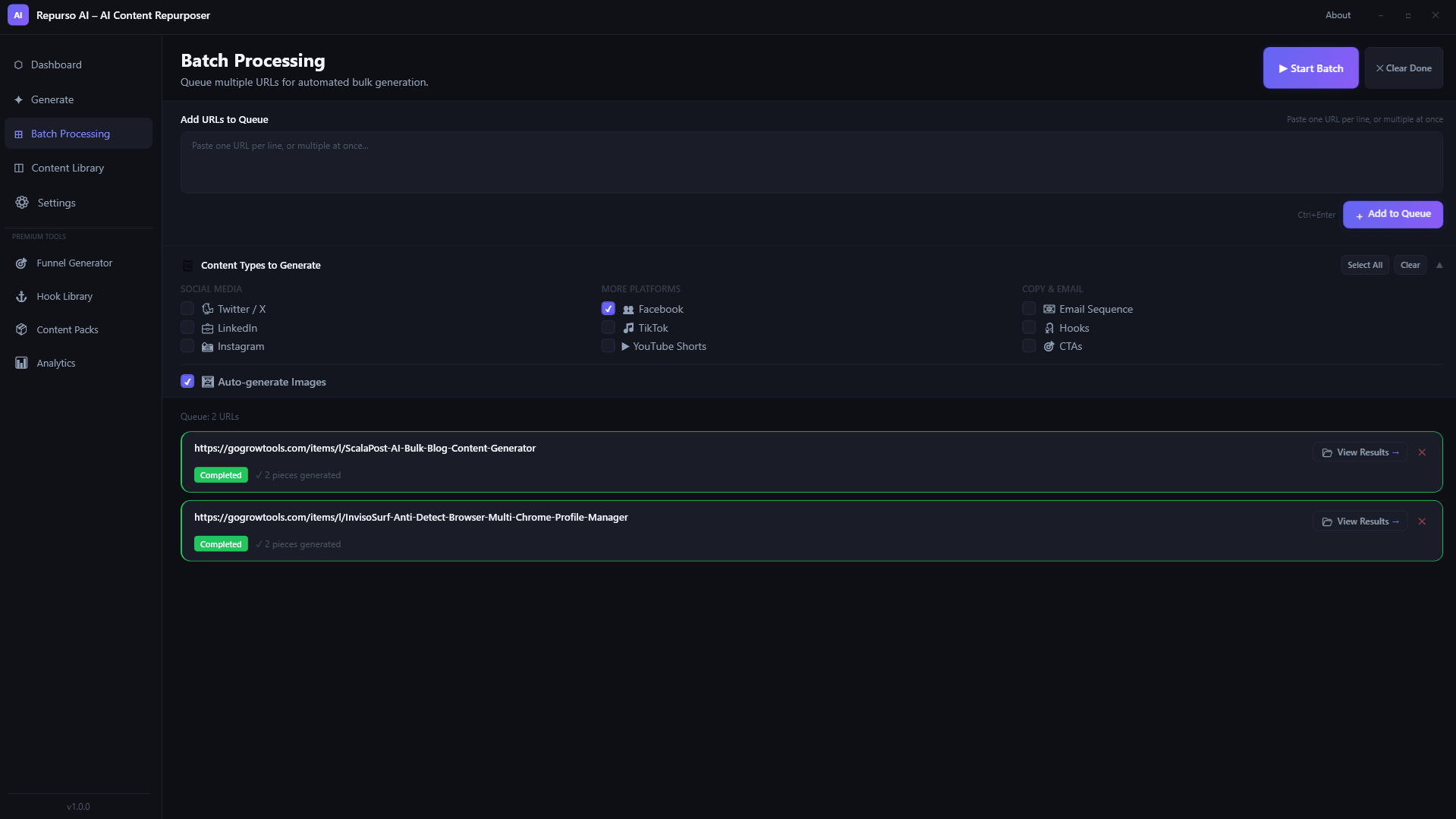This screenshot has width=1456, height=819.
Task: Open the Settings page
Action: (x=78, y=203)
